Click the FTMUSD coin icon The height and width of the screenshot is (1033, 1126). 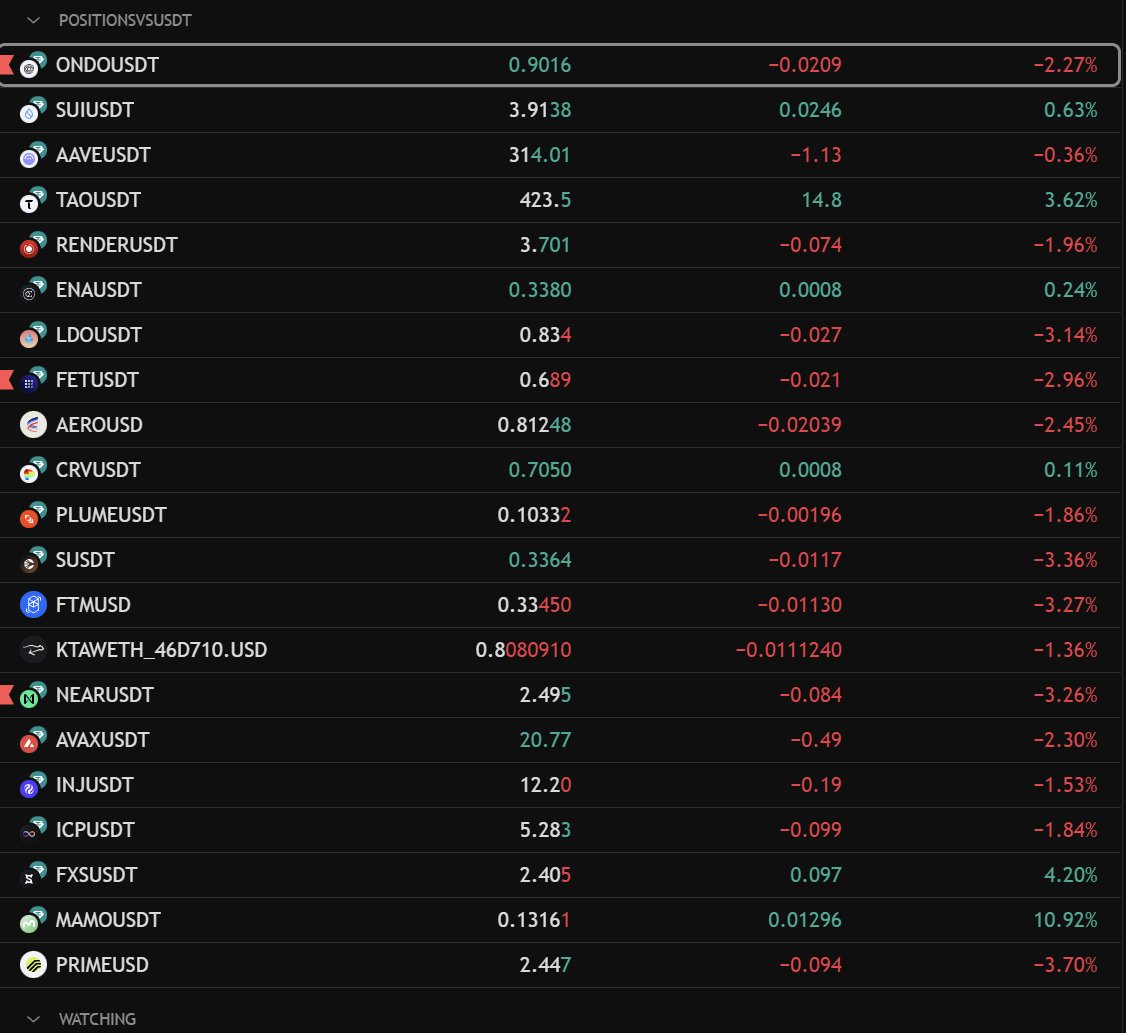click(x=33, y=605)
